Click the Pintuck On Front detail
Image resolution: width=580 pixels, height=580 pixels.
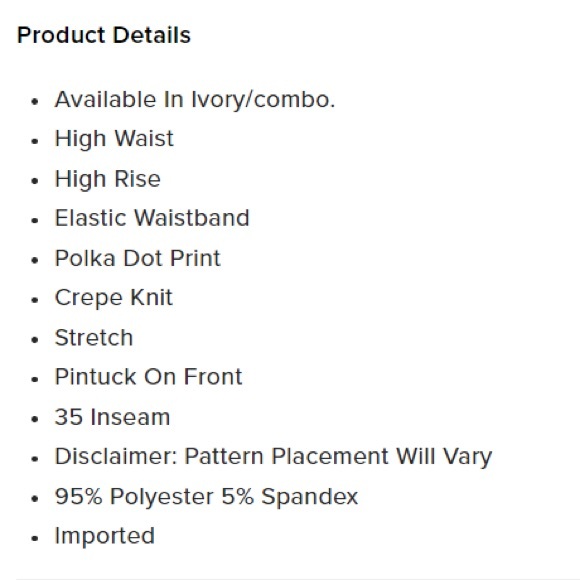point(148,377)
